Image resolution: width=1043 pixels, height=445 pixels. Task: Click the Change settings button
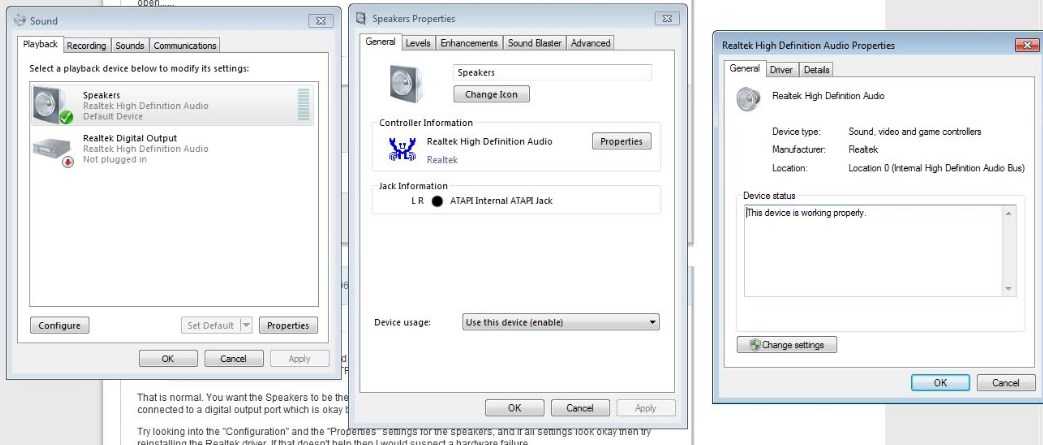click(787, 345)
